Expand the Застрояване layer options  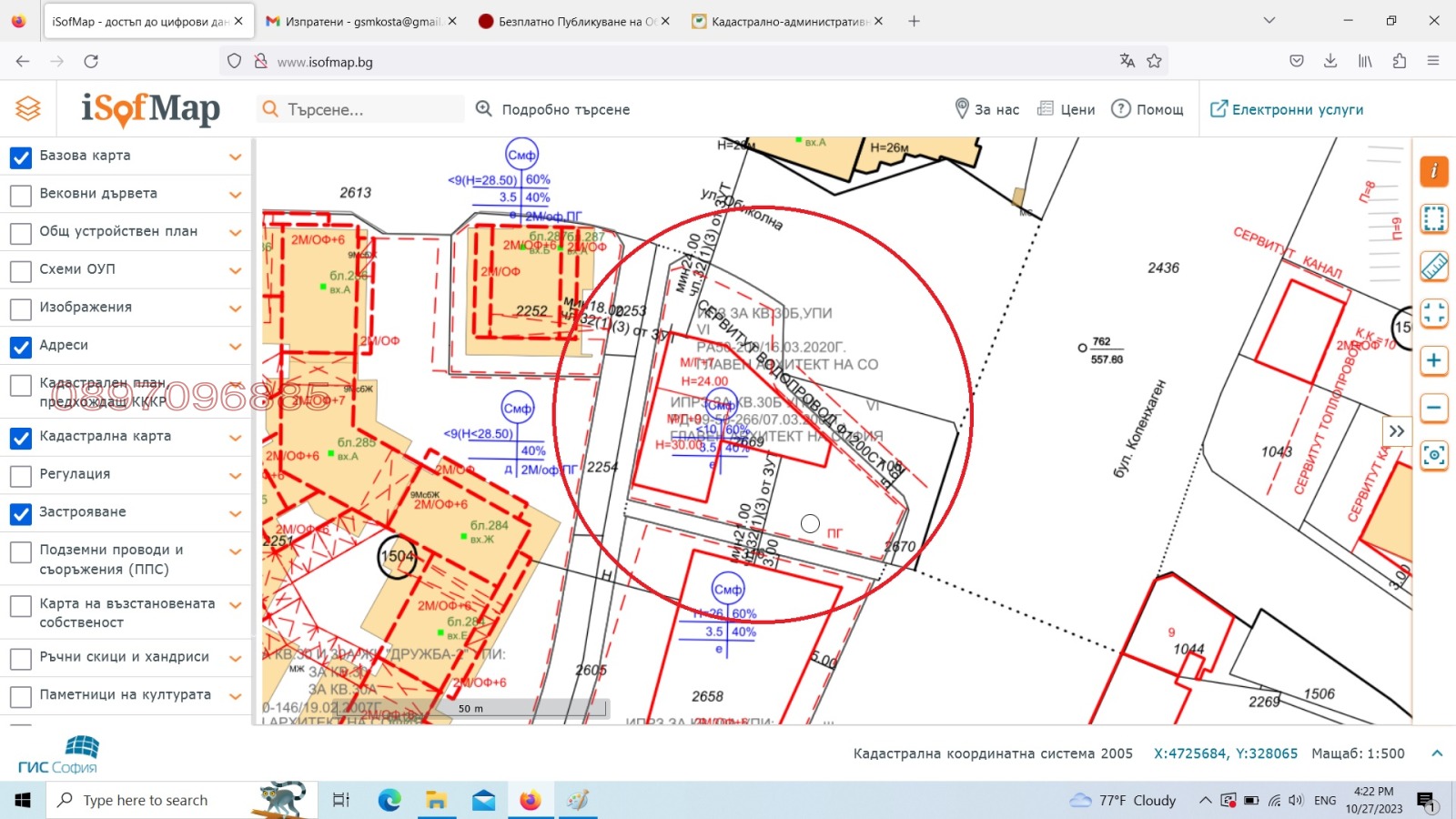[x=236, y=513]
